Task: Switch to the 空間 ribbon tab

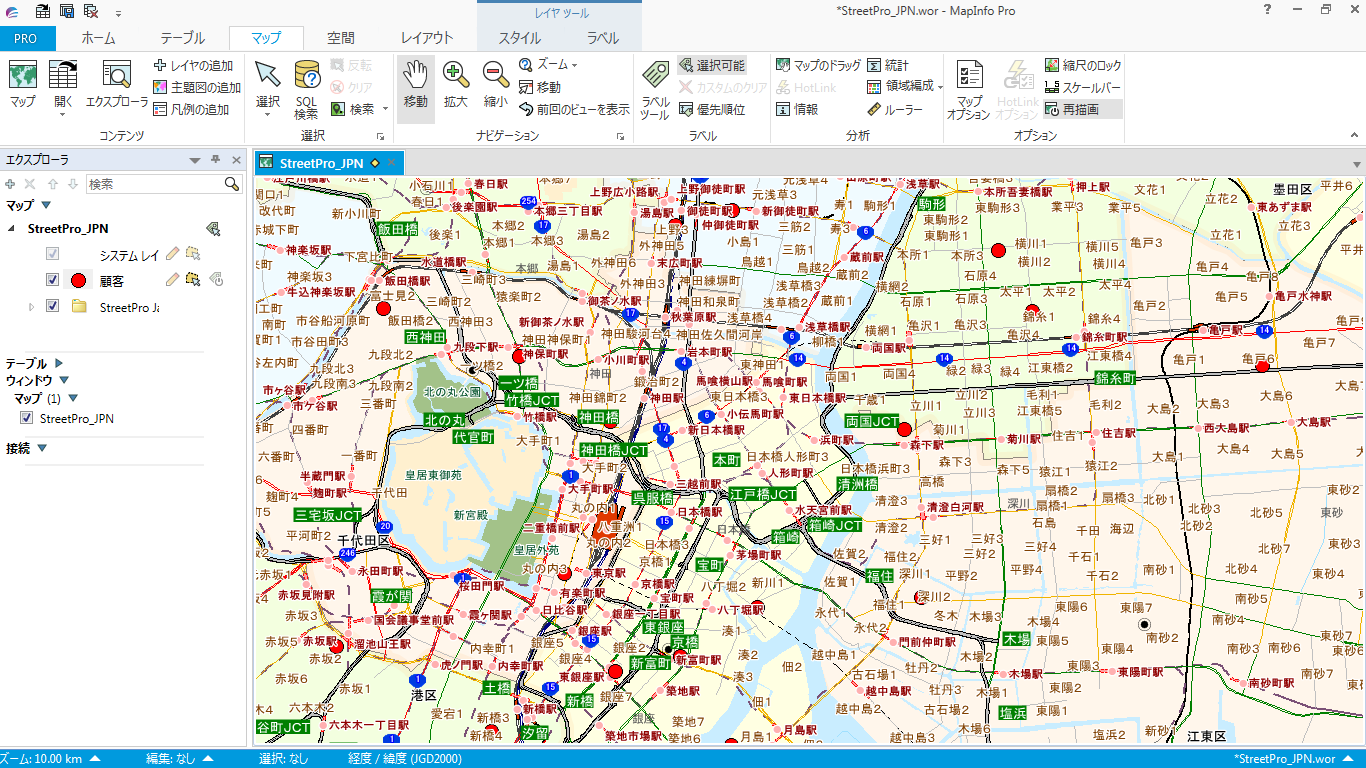Action: point(341,38)
